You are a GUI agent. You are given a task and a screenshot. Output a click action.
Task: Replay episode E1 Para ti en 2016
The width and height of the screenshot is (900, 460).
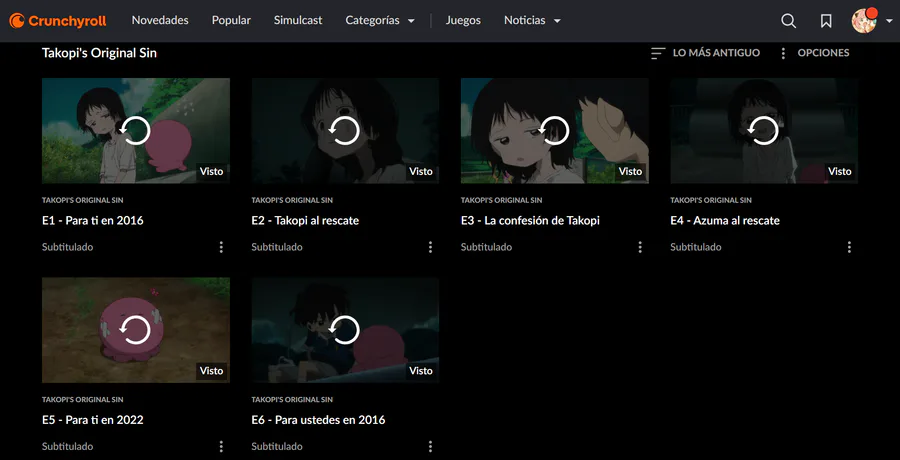135,131
